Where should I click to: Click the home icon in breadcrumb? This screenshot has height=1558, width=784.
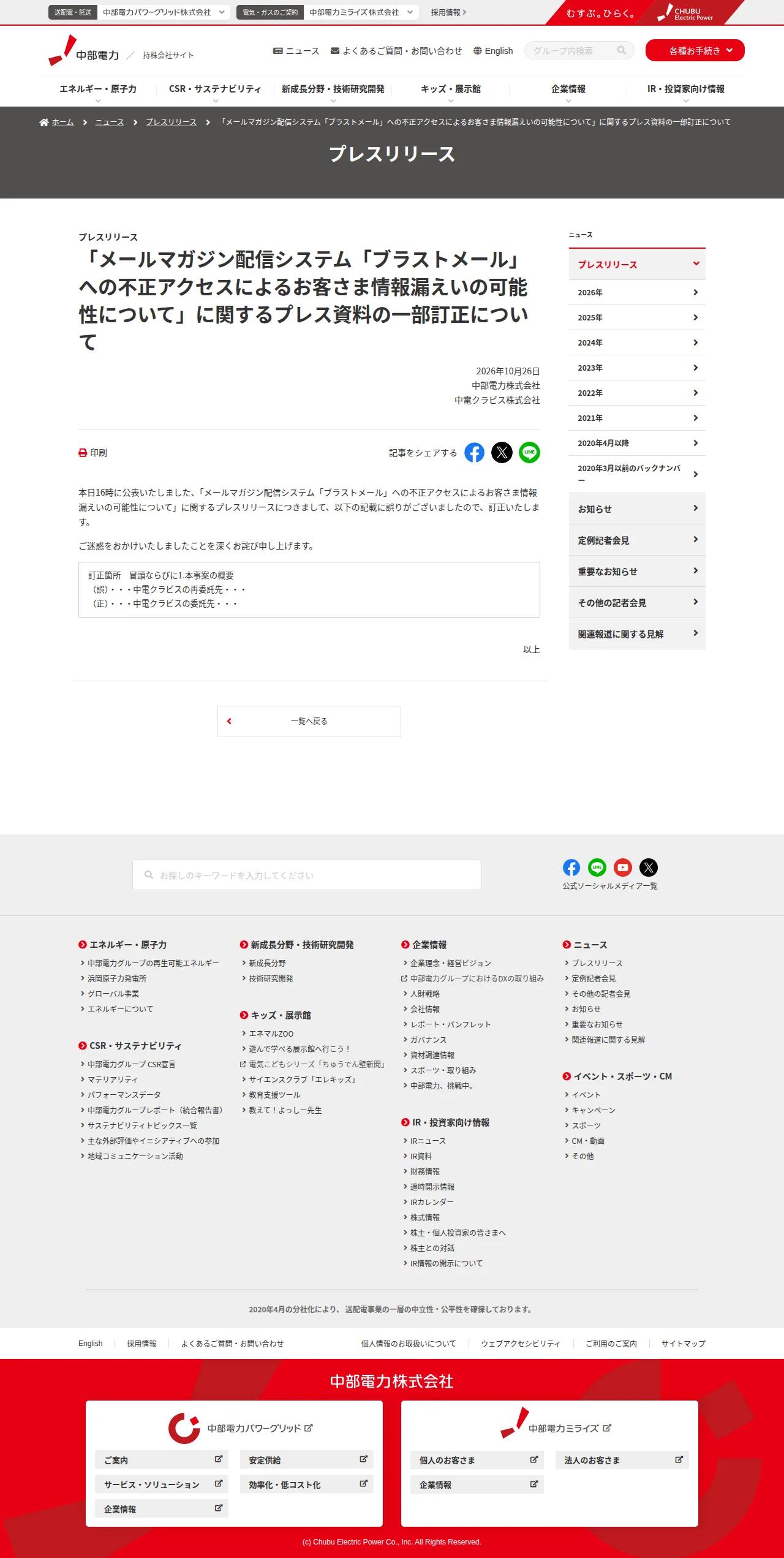[44, 123]
